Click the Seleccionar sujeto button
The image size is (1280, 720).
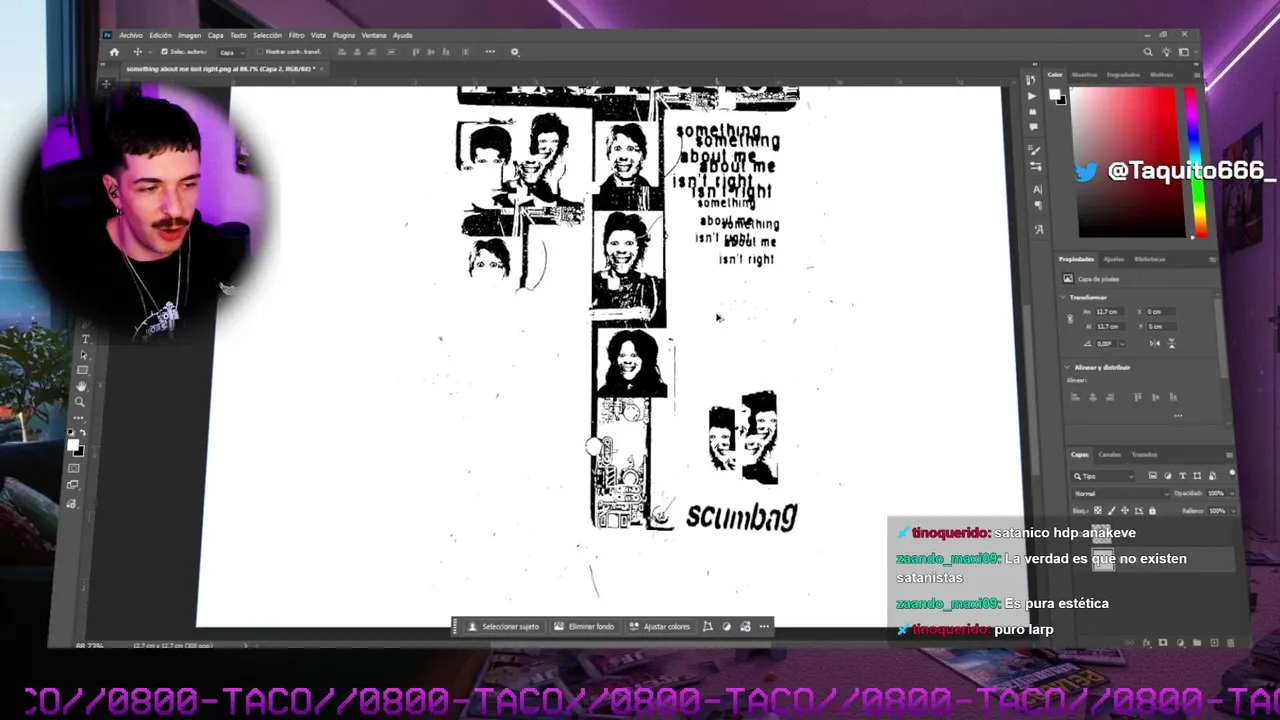503,627
